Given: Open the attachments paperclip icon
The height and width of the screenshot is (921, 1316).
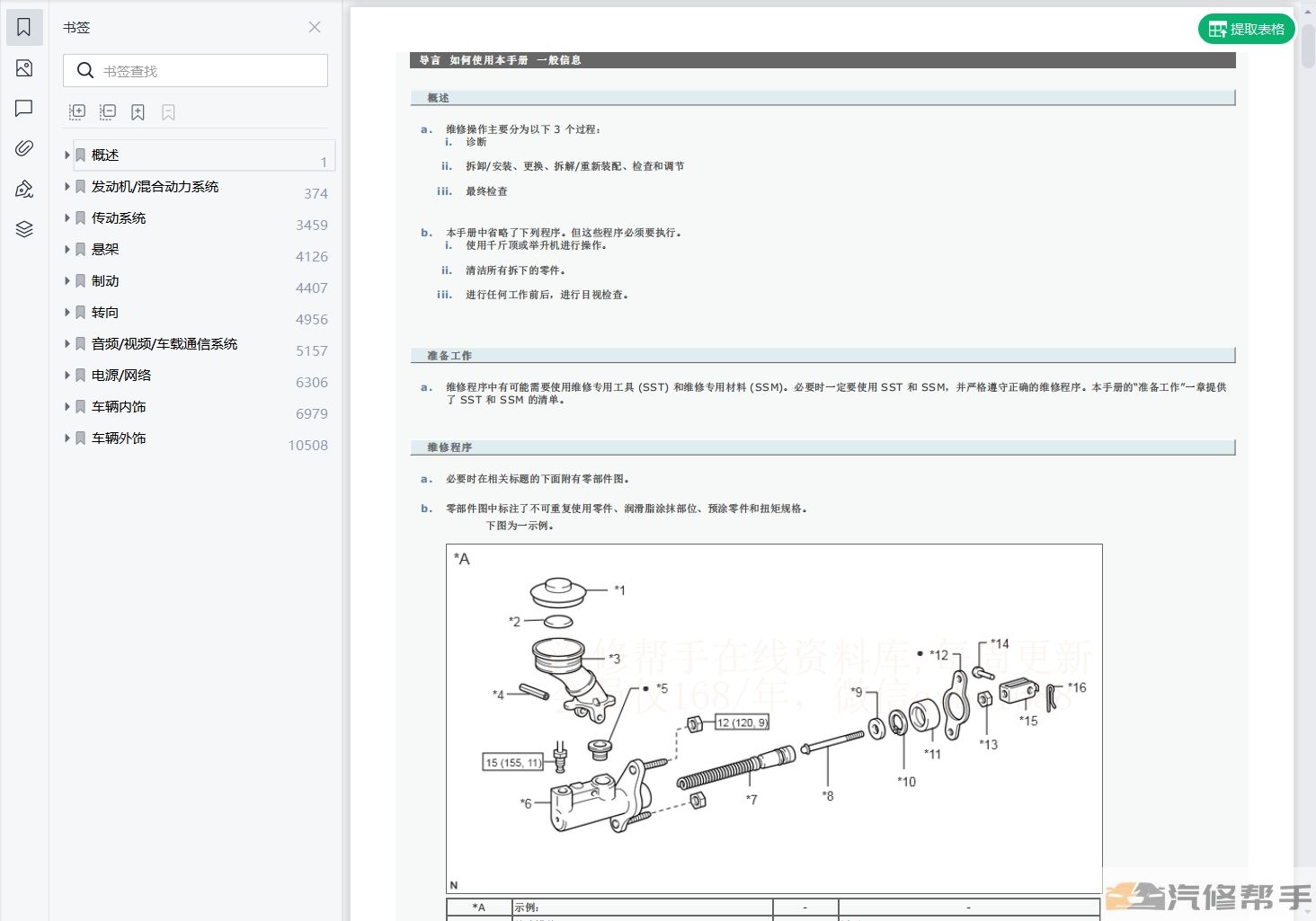Looking at the screenshot, I should pyautogui.click(x=24, y=148).
